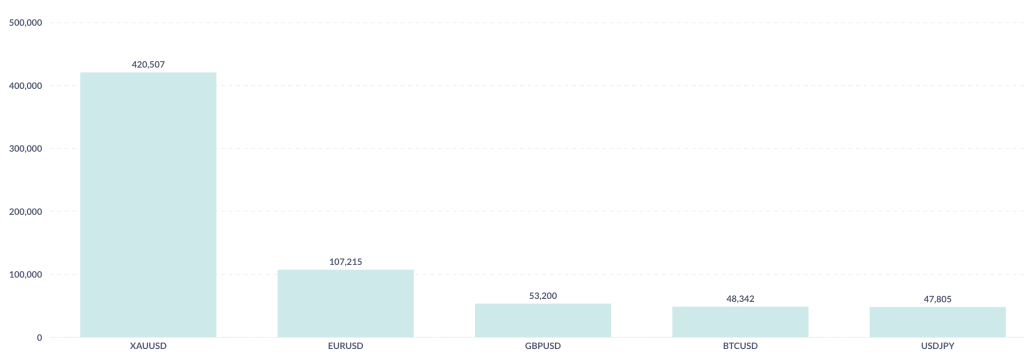
Task: Click the USDJPY bar
Action: click(x=937, y=322)
